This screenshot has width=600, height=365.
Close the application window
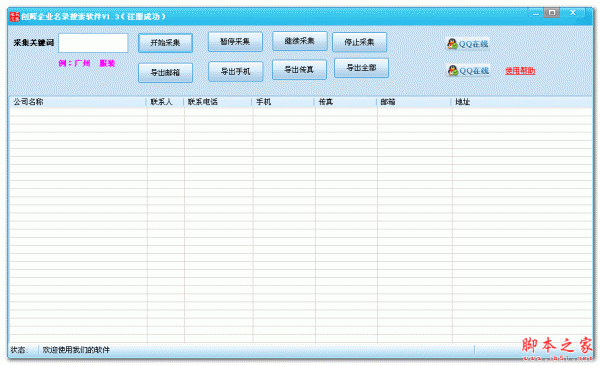[x=573, y=13]
